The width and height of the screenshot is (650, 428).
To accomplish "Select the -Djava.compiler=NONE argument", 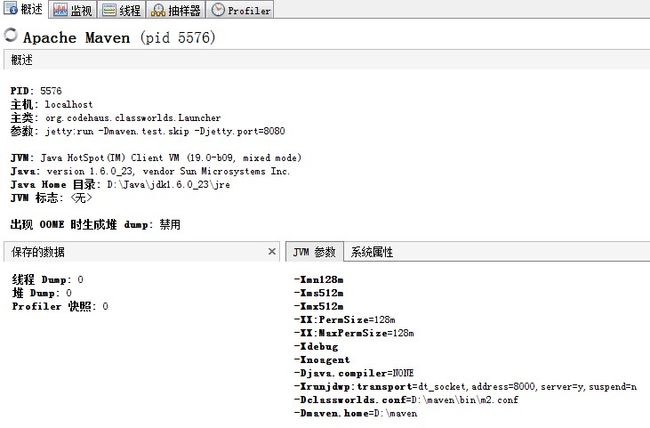I will [354, 373].
